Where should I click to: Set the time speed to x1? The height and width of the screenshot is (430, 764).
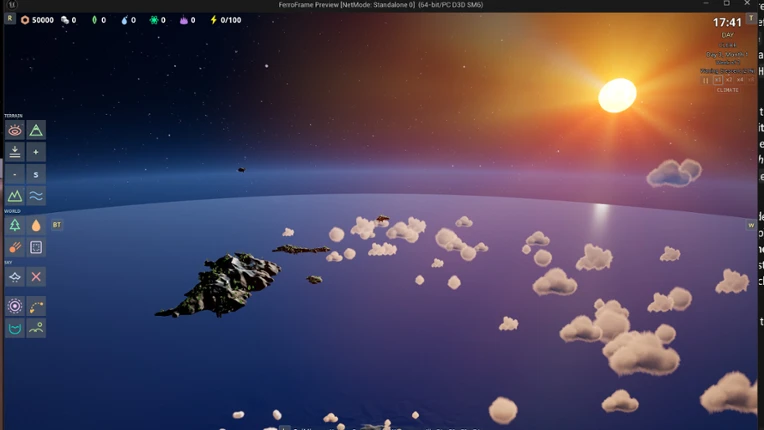[717, 80]
